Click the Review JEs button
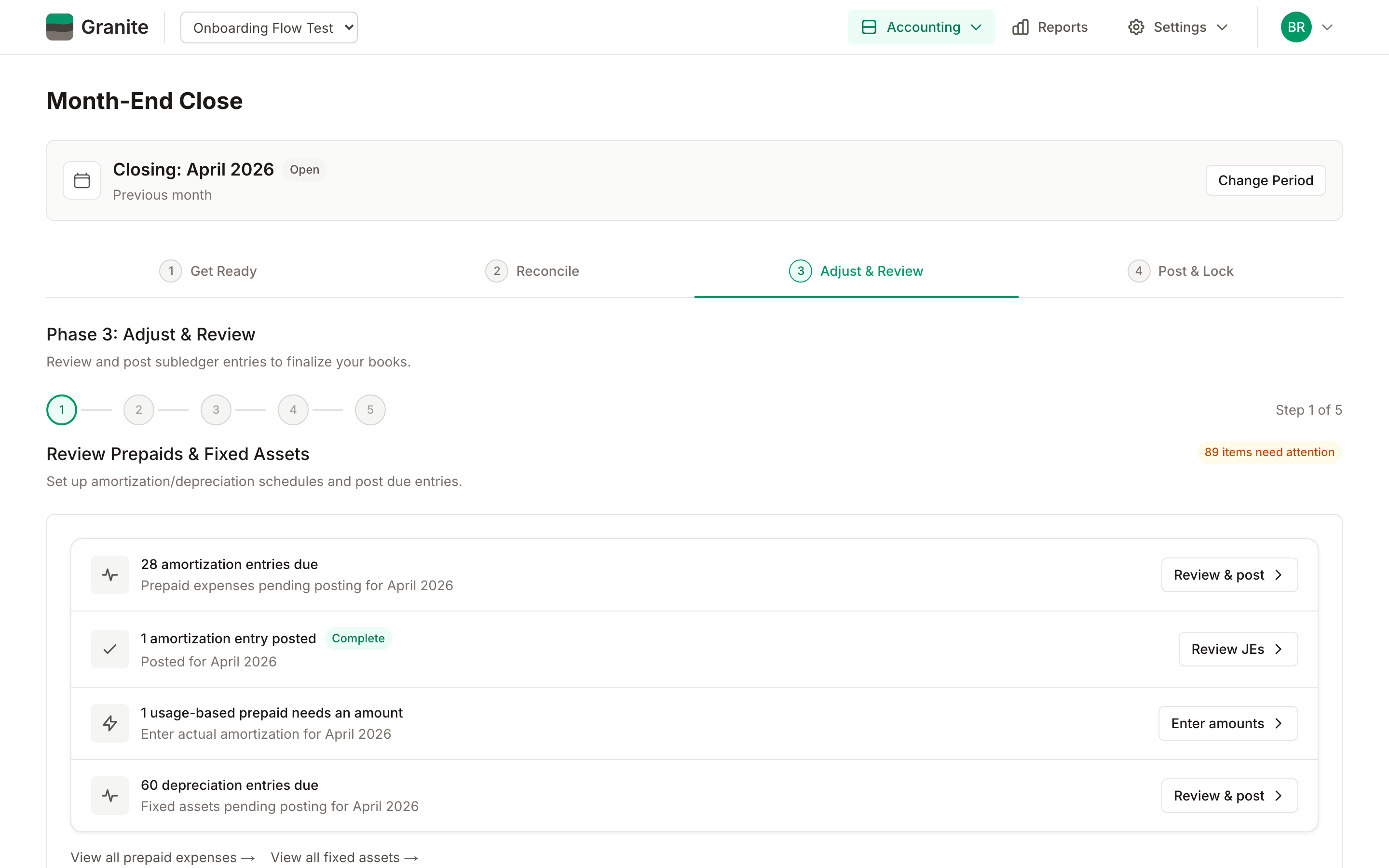Viewport: 1389px width, 868px height. (x=1238, y=649)
